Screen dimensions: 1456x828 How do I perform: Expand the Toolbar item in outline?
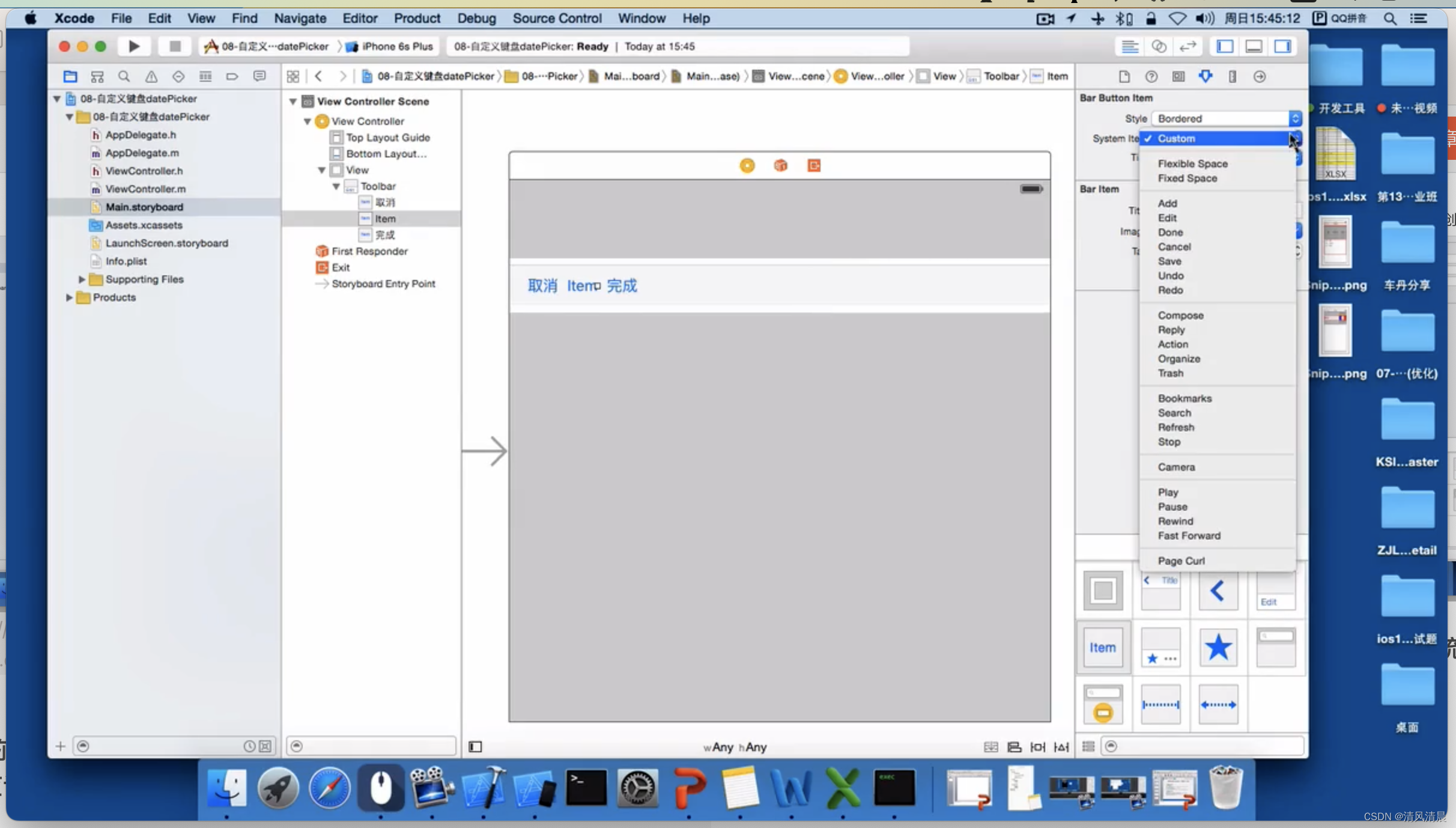[339, 186]
